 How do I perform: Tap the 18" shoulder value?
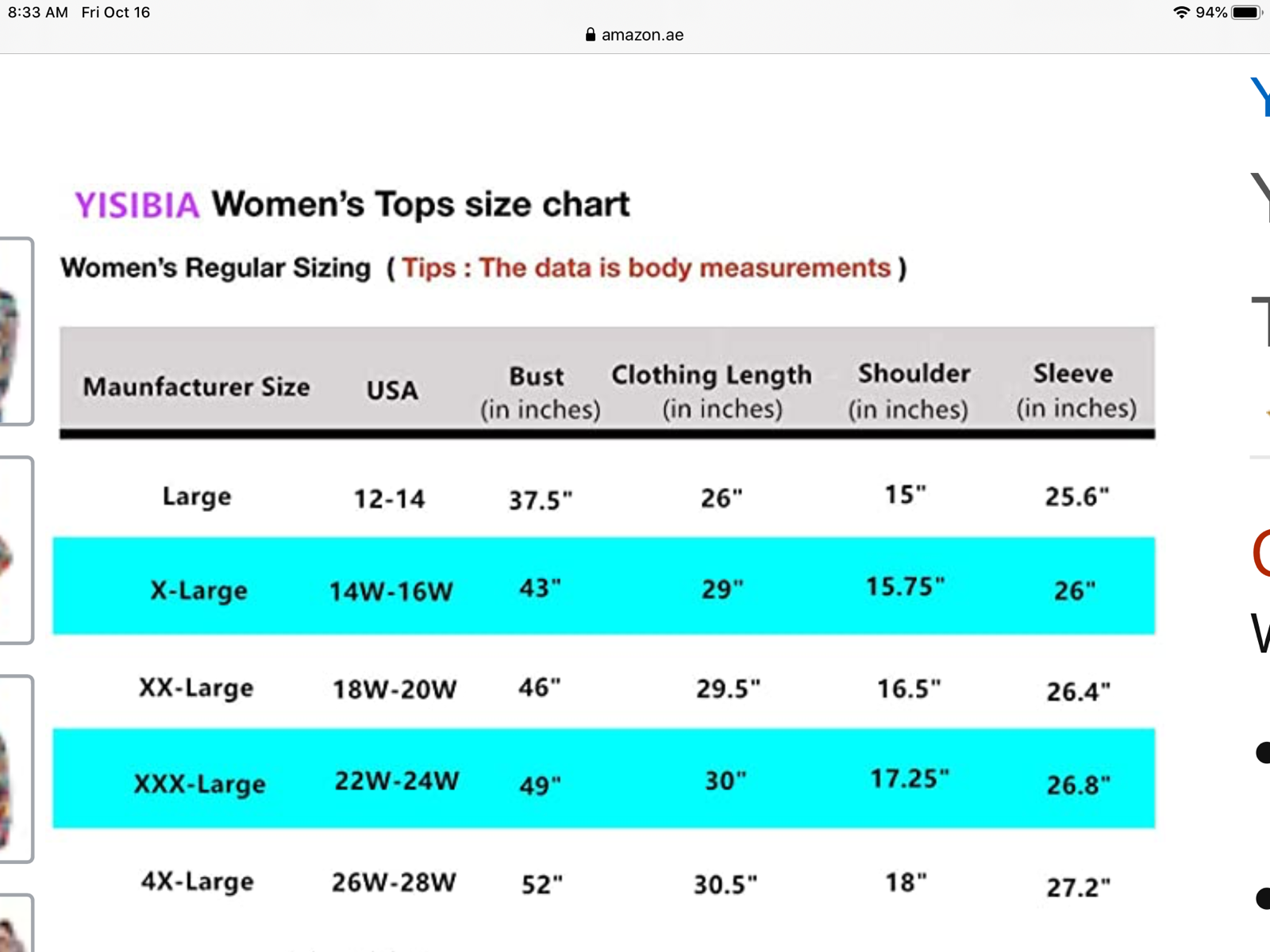click(x=906, y=882)
